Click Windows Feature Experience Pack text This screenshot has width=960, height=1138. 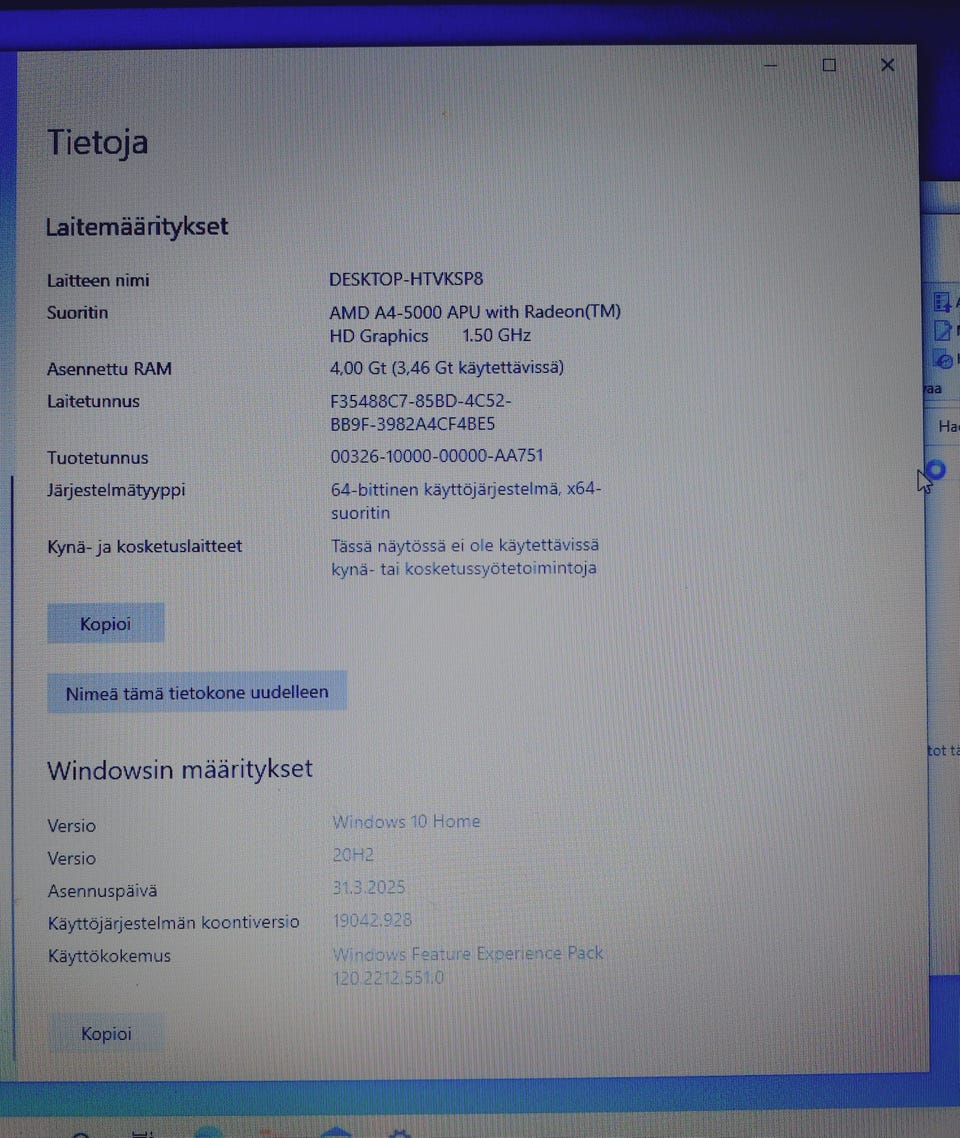click(467, 954)
